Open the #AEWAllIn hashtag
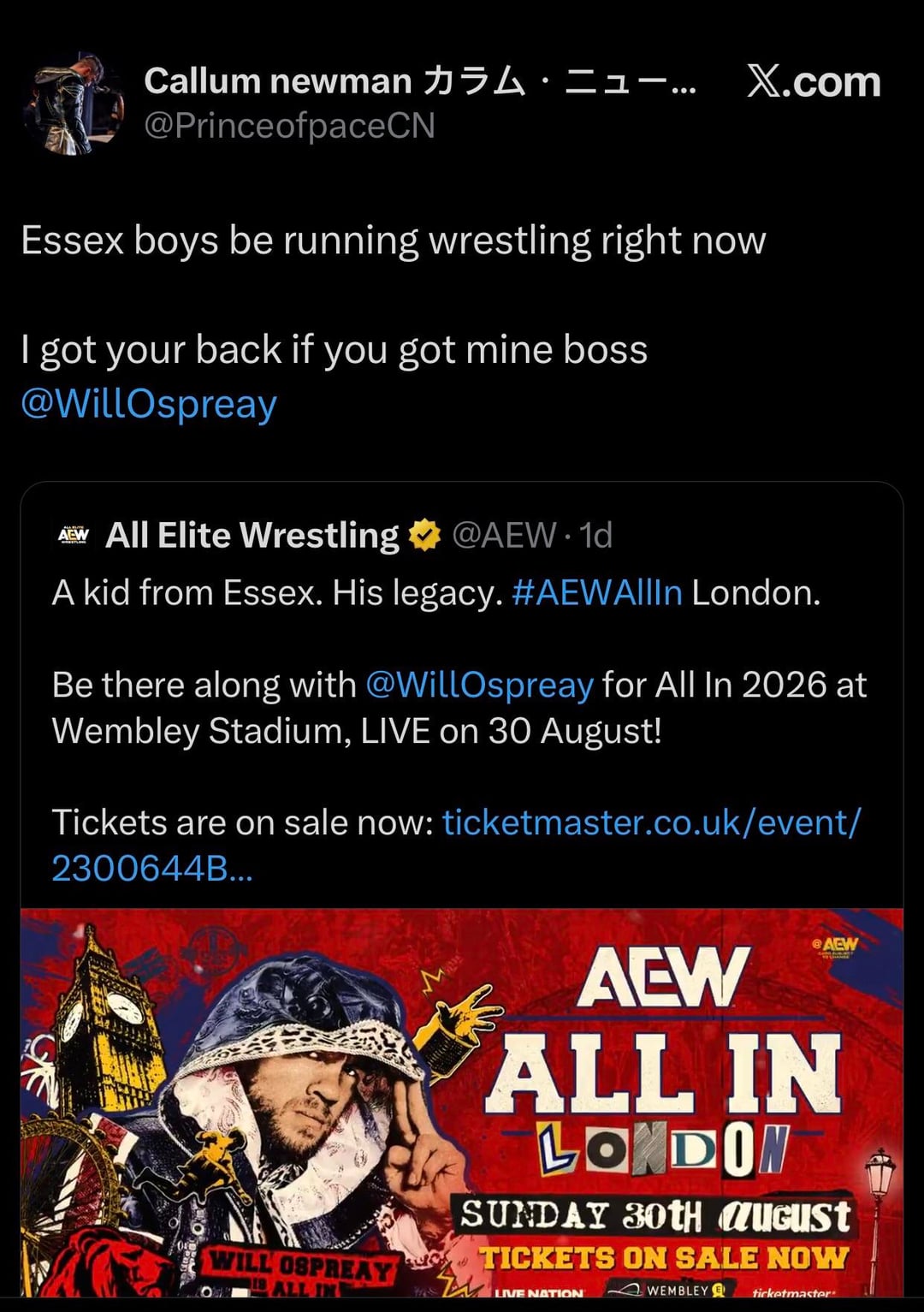This screenshot has width=924, height=1312. 597,592
